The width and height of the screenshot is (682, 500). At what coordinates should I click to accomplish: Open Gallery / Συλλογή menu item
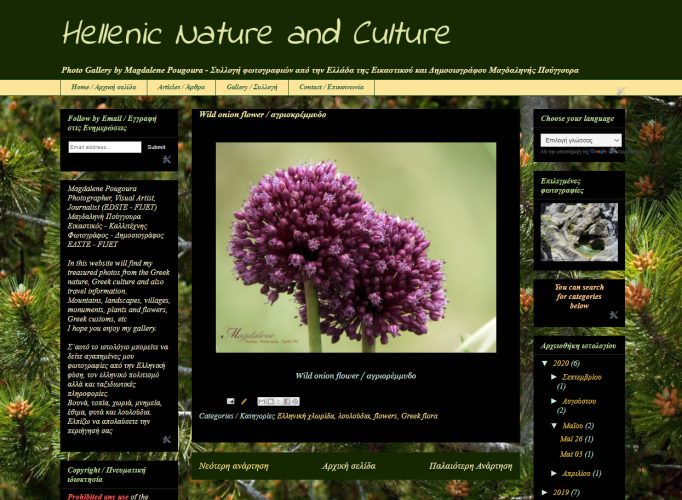click(x=252, y=87)
